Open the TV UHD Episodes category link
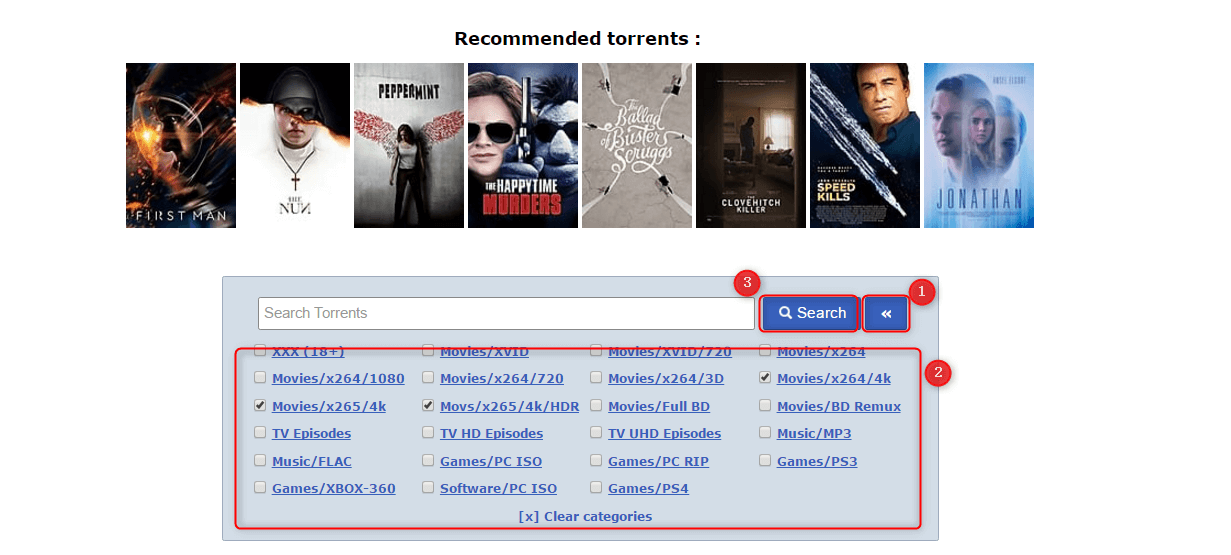 point(664,434)
